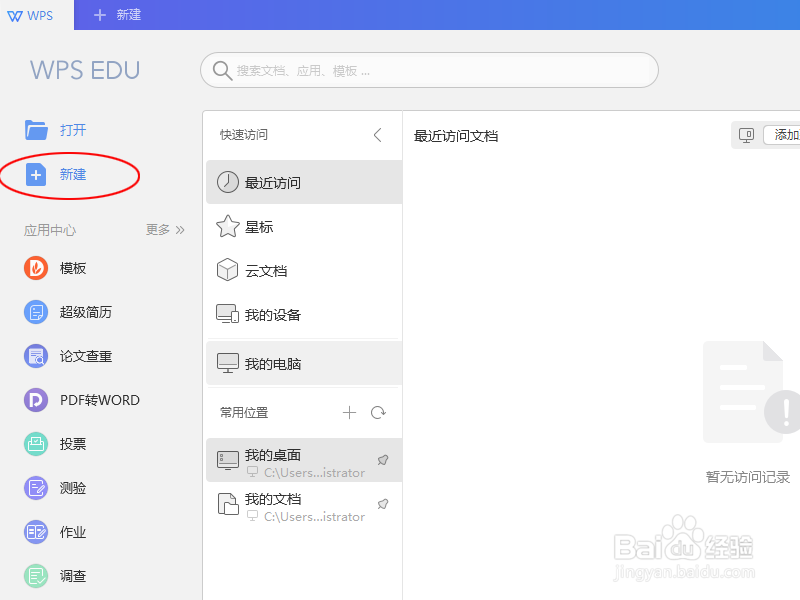This screenshot has width=800, height=600.
Task: Click the devices icon beside 我的设备
Action: point(228,314)
